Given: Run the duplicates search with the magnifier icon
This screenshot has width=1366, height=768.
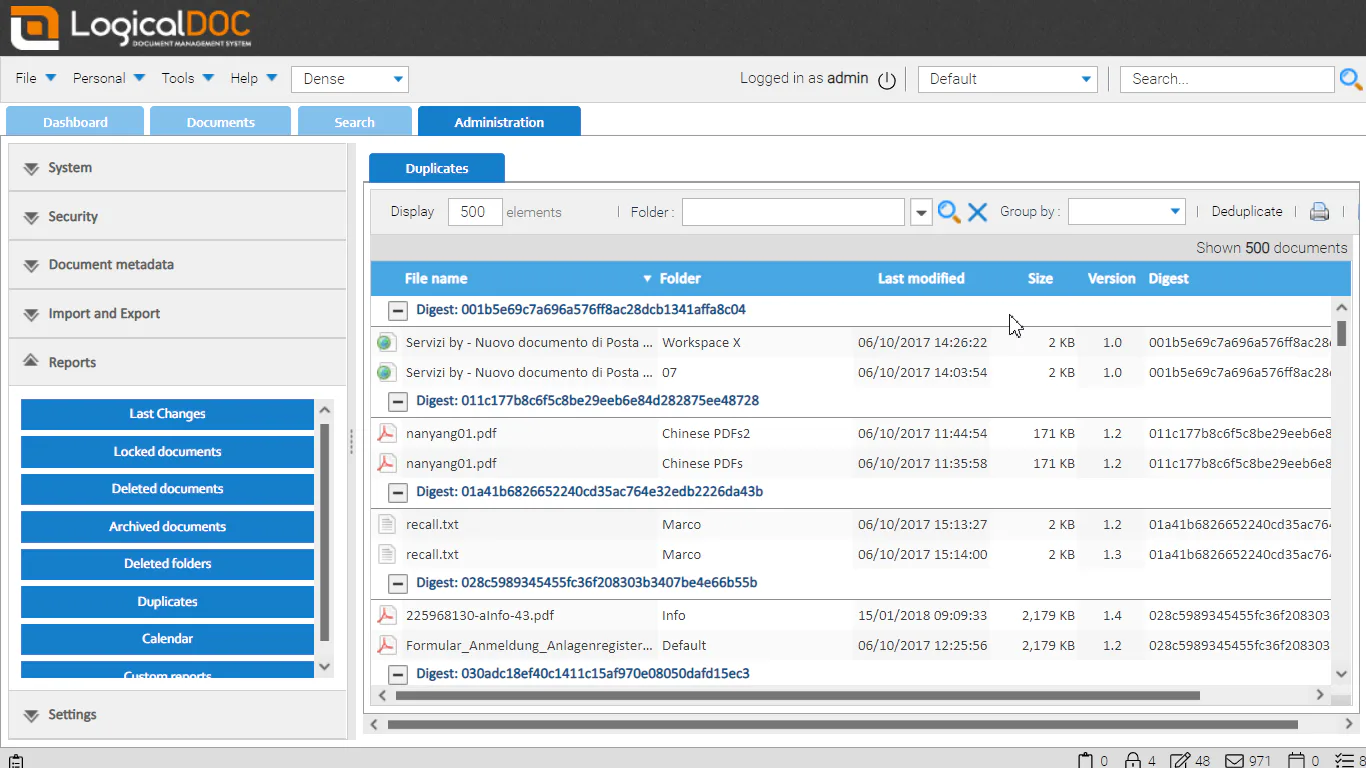Looking at the screenshot, I should point(949,211).
